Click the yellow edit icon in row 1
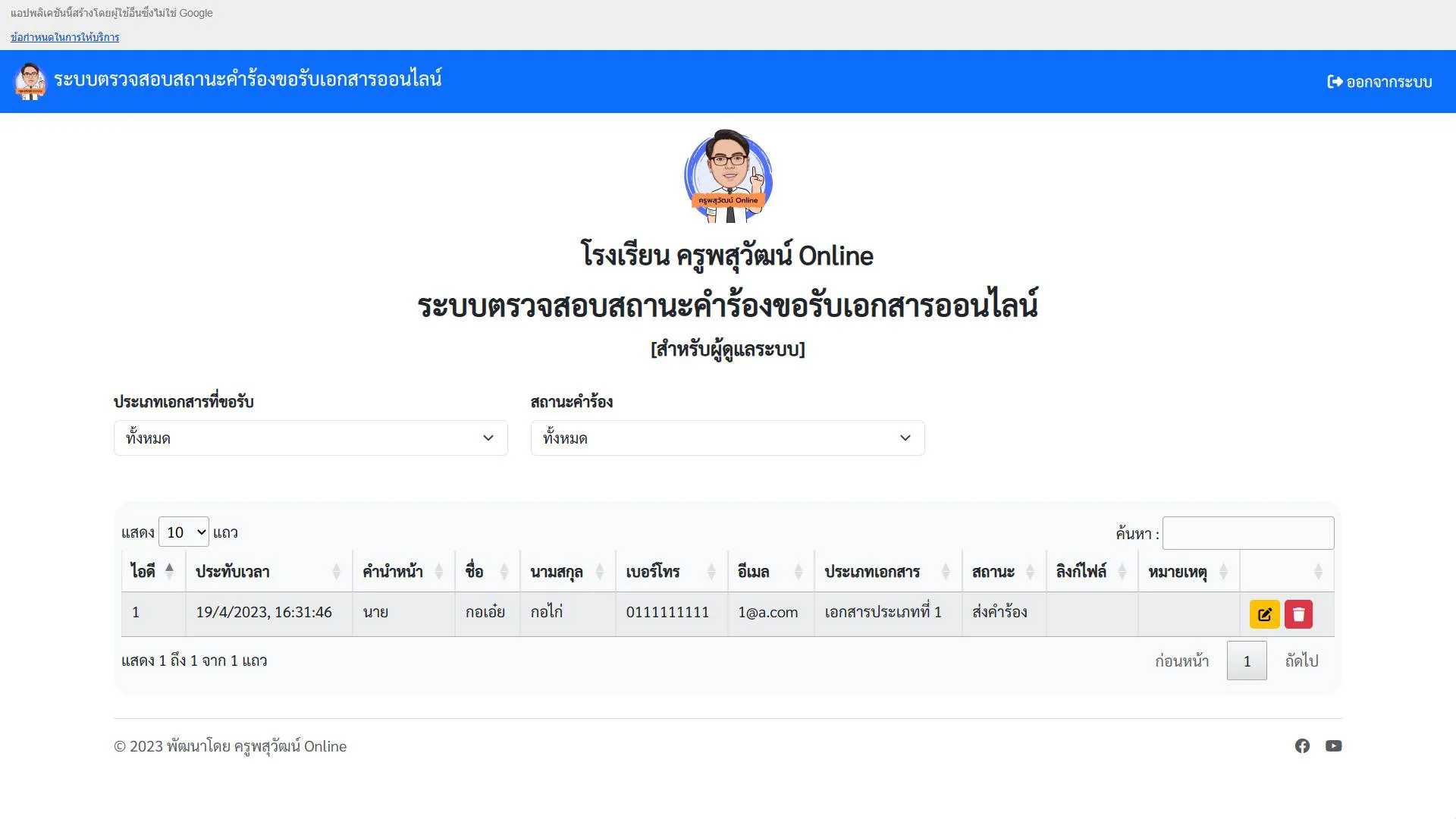This screenshot has width=1456, height=819. pos(1264,614)
